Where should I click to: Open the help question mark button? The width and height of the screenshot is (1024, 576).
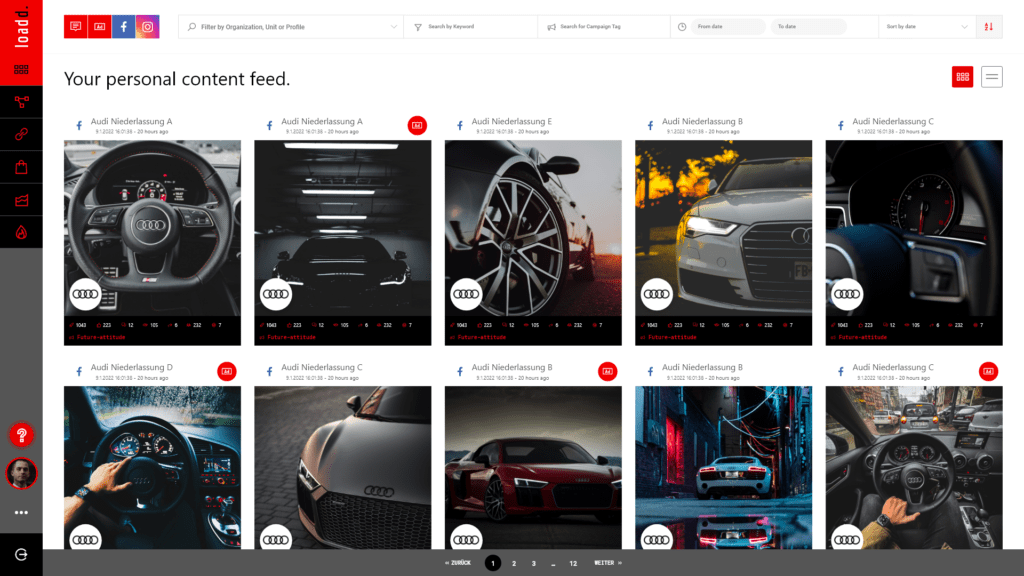[x=21, y=435]
